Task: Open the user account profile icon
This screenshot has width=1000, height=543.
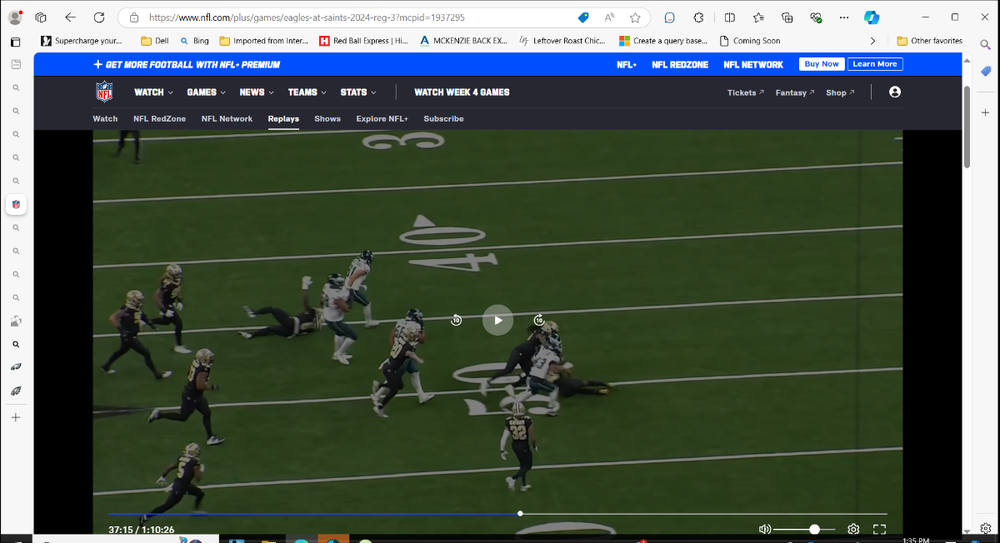Action: click(895, 92)
